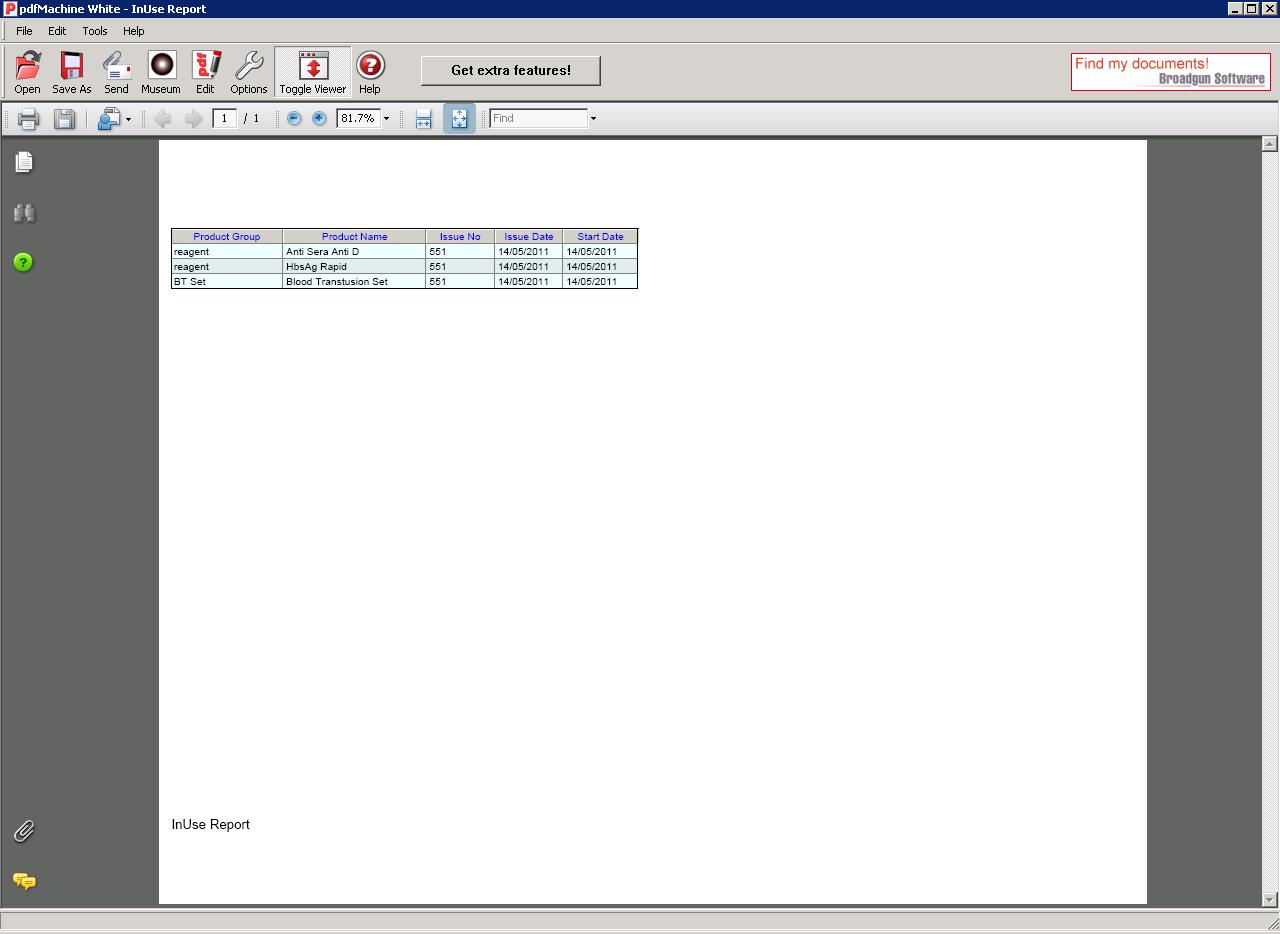The image size is (1280, 934).
Task: Expand the Find dropdown arrow
Action: pos(593,119)
